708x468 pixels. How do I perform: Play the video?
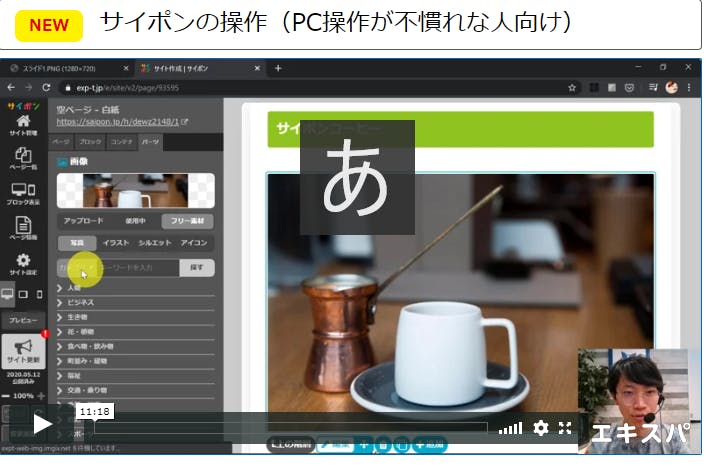point(42,425)
